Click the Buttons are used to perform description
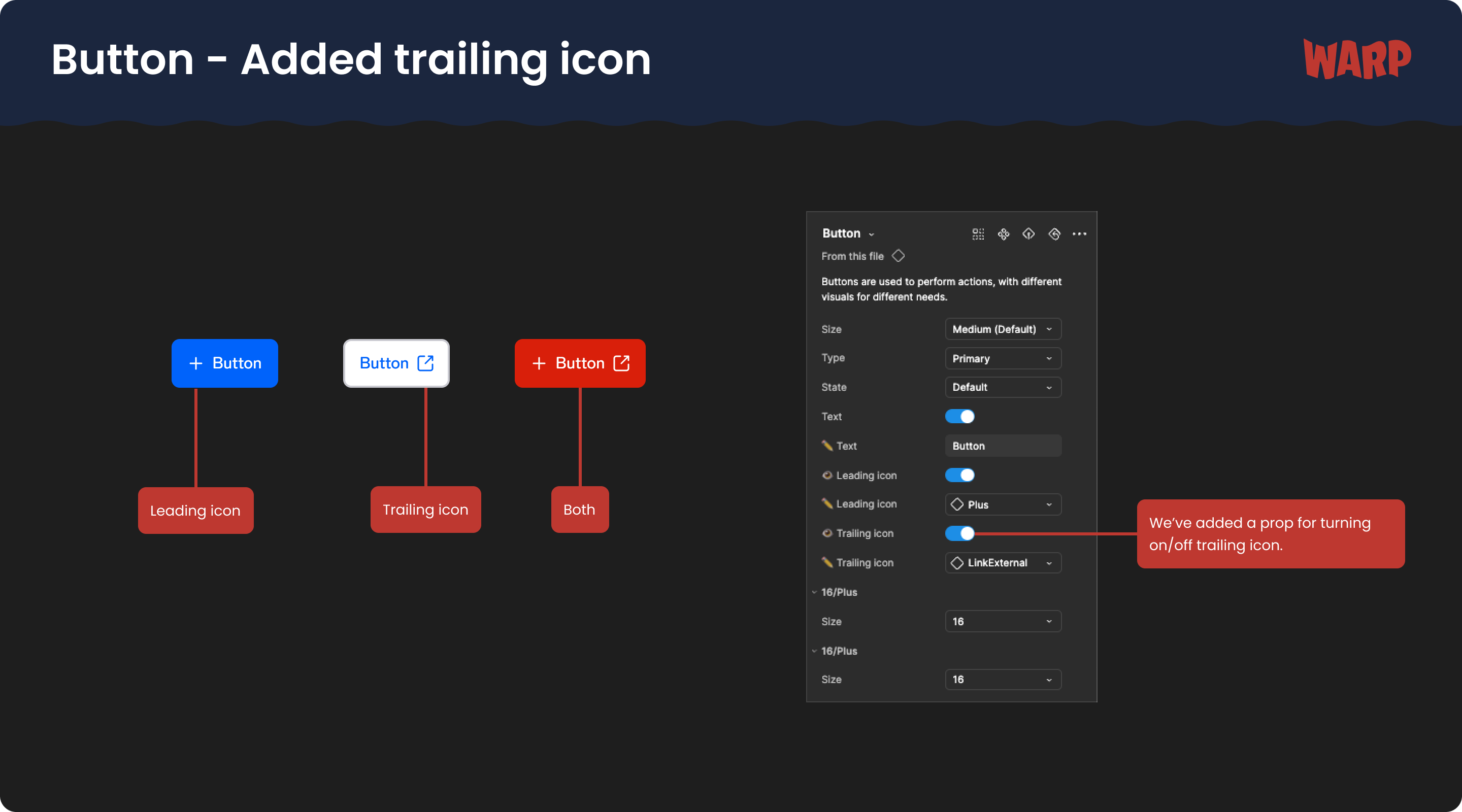1462x812 pixels. (x=942, y=289)
